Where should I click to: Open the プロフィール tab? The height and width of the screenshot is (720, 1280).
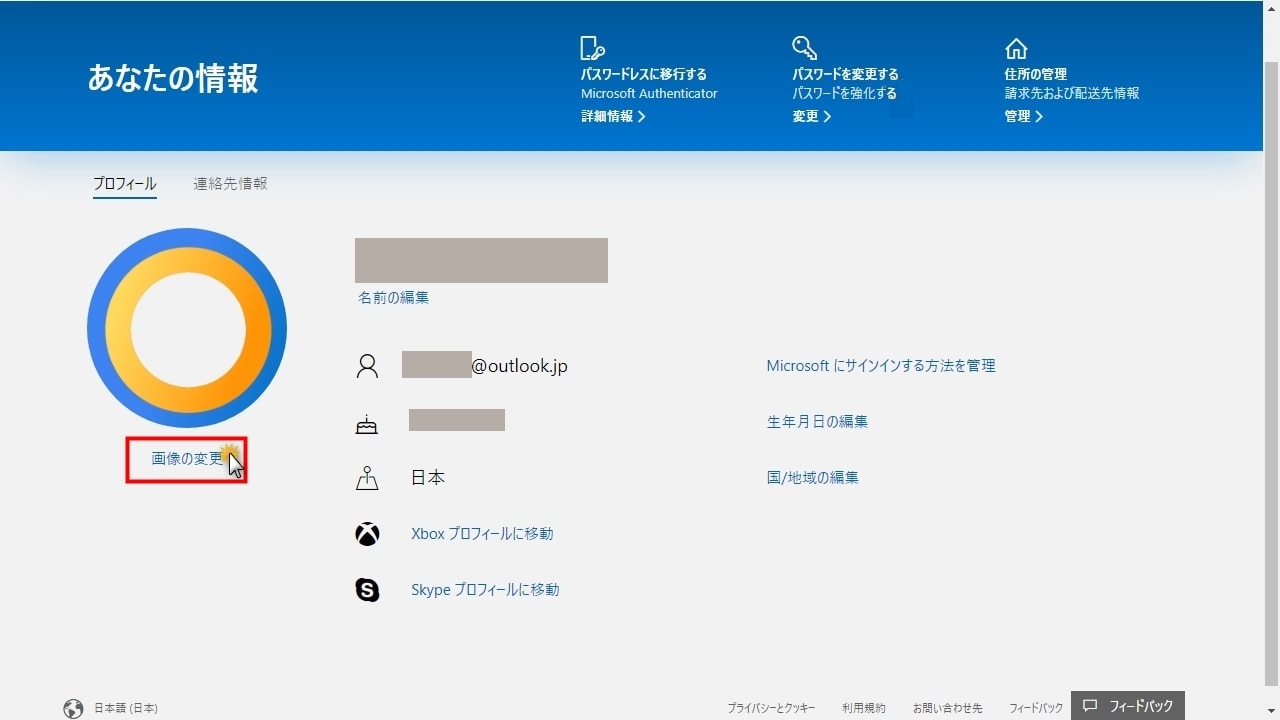[125, 184]
